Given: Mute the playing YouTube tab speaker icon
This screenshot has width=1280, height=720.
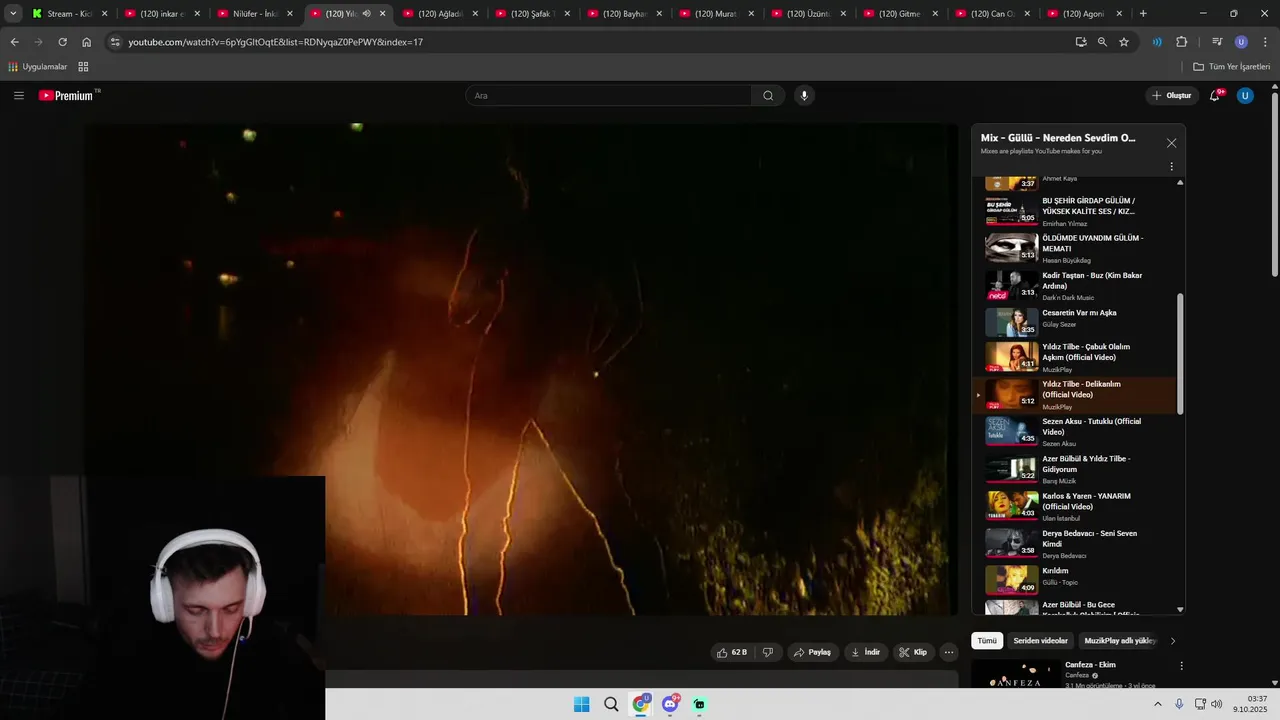Looking at the screenshot, I should coord(366,14).
